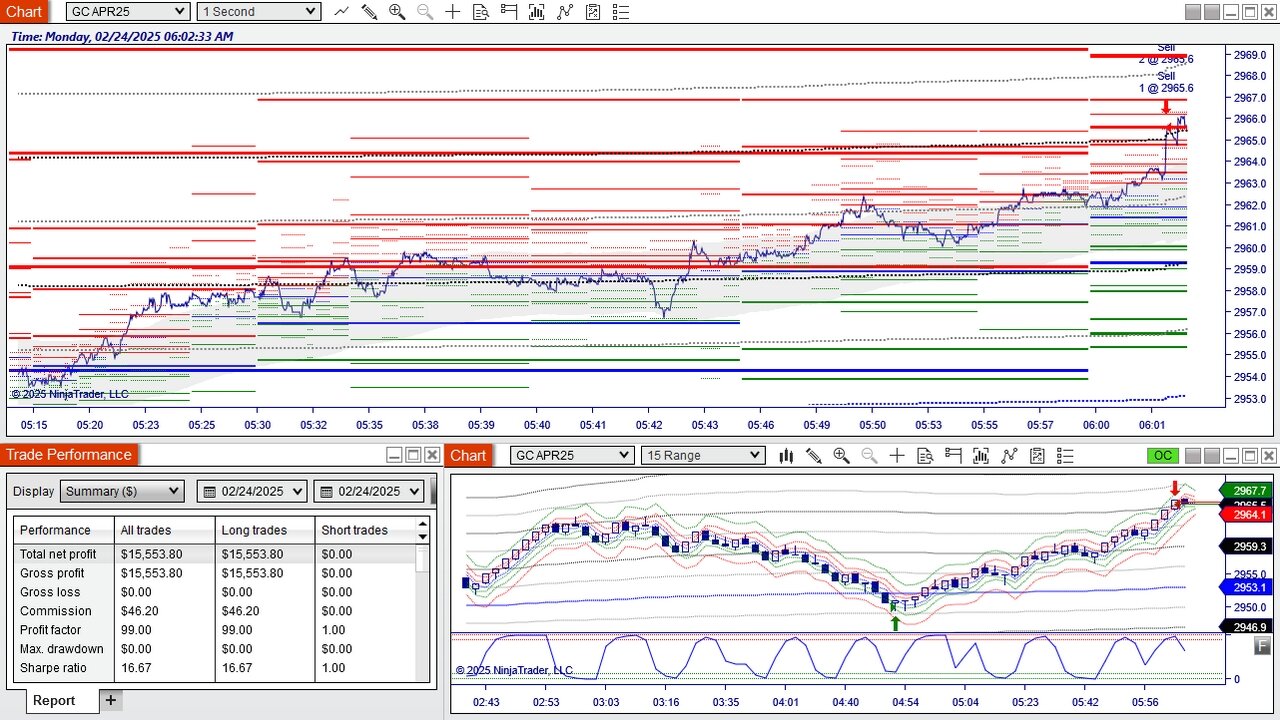Click the Trade Performance toolbar scrollbar
1280x720 pixels.
(x=434, y=492)
